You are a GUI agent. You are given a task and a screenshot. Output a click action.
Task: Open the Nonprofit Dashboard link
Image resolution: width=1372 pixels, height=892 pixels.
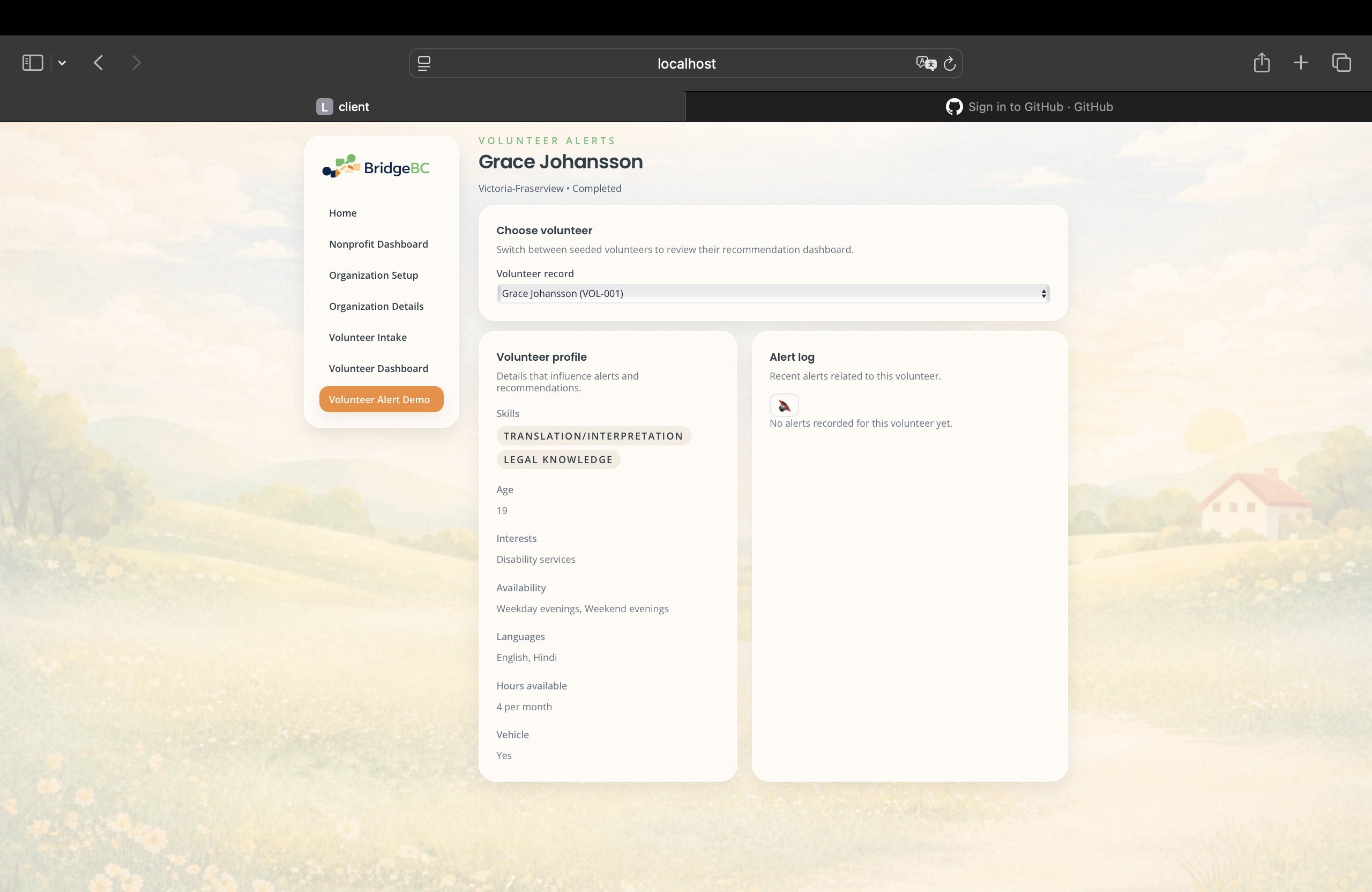[x=378, y=244]
